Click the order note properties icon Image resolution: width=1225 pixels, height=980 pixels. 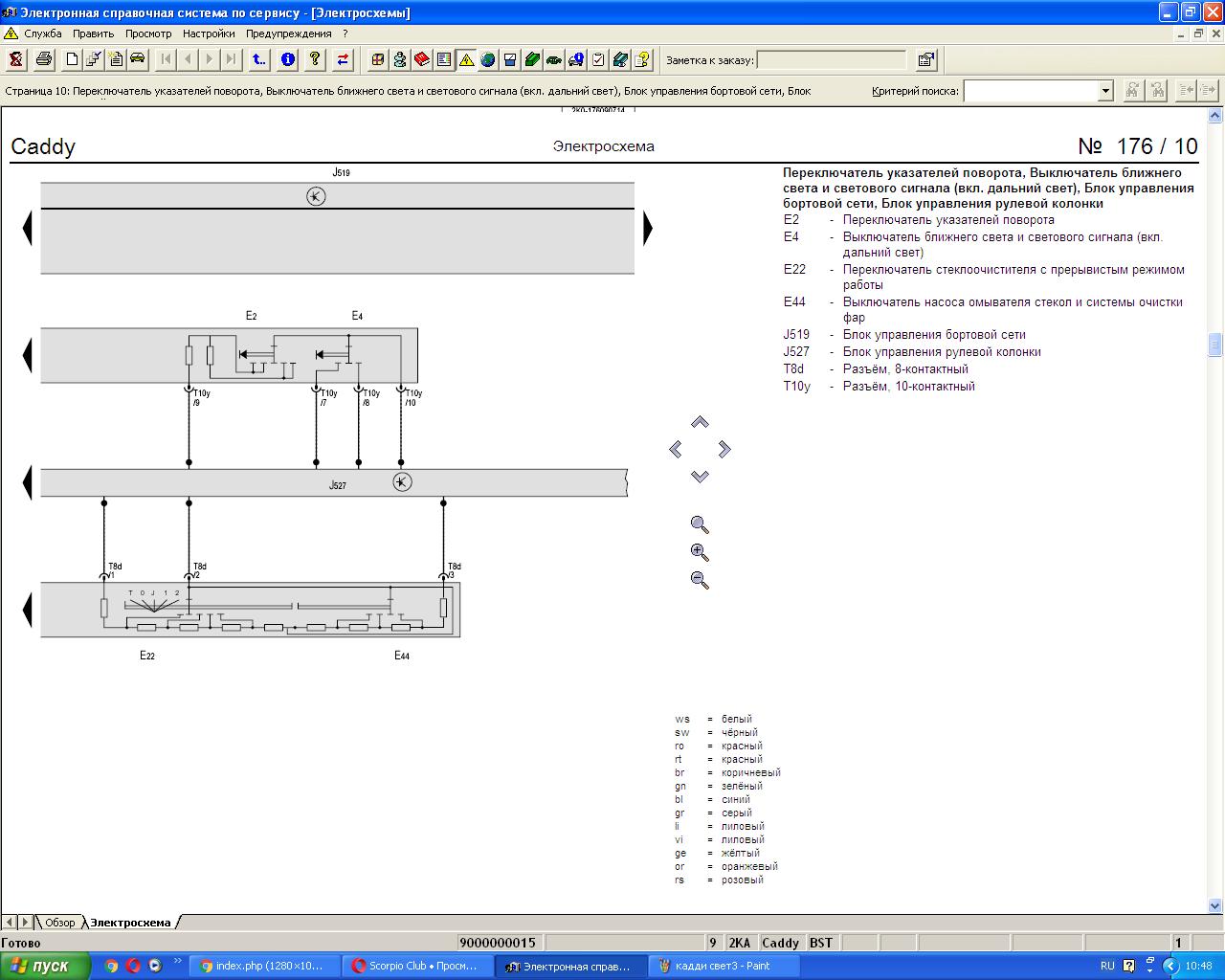click(926, 59)
